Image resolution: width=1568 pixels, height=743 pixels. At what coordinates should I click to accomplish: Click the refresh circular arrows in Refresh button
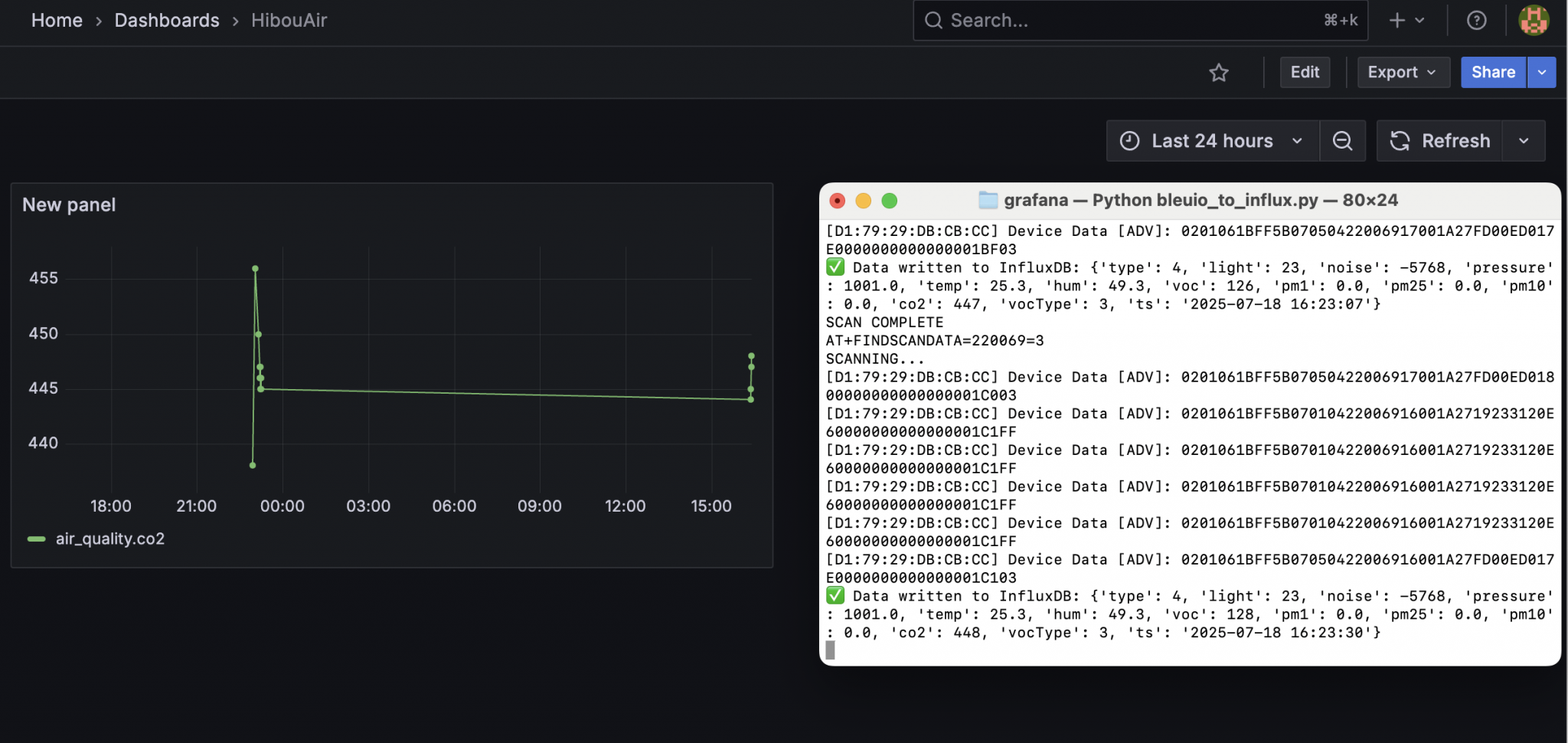(1400, 141)
